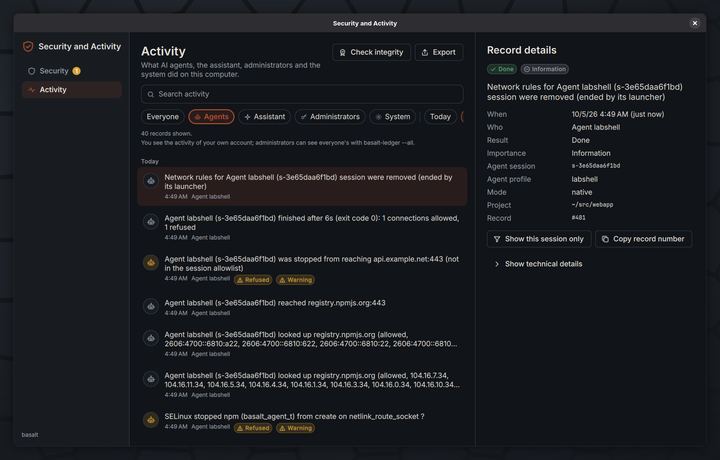Click warning agent icon of SELinux record
720x460 pixels.
(x=151, y=420)
